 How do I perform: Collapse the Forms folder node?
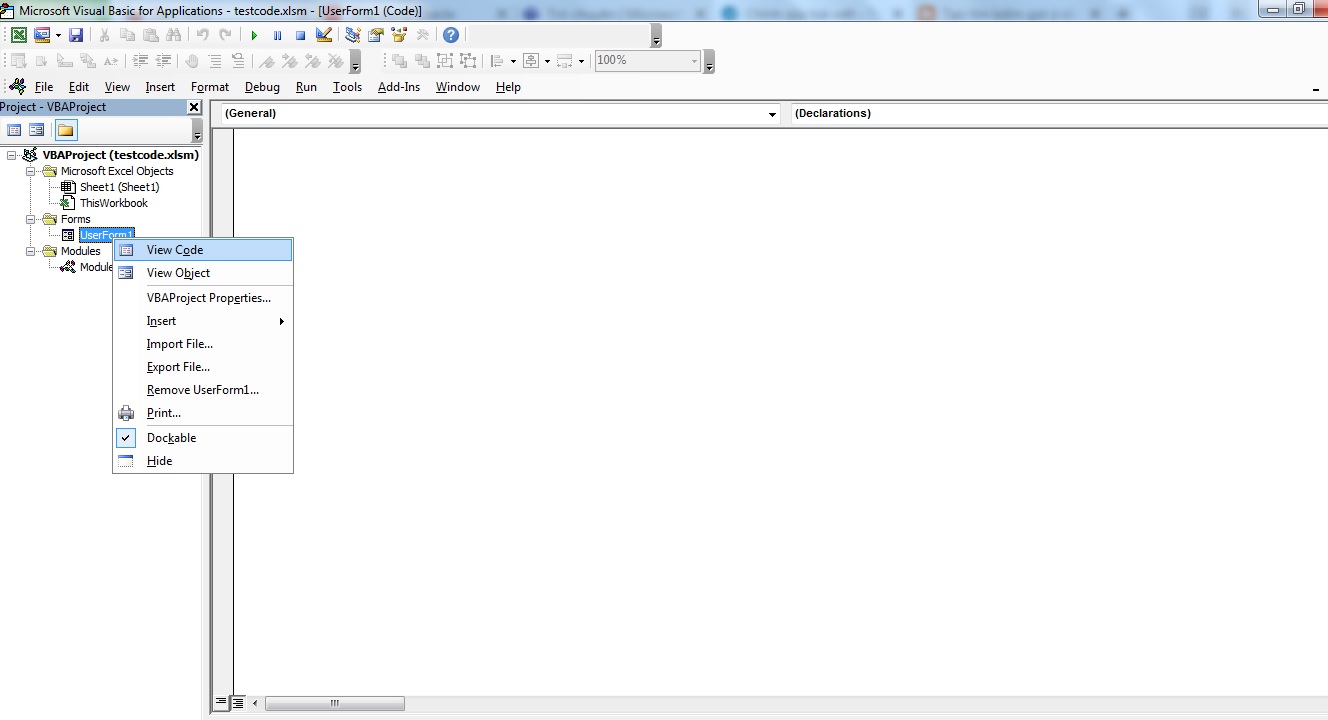coord(30,219)
